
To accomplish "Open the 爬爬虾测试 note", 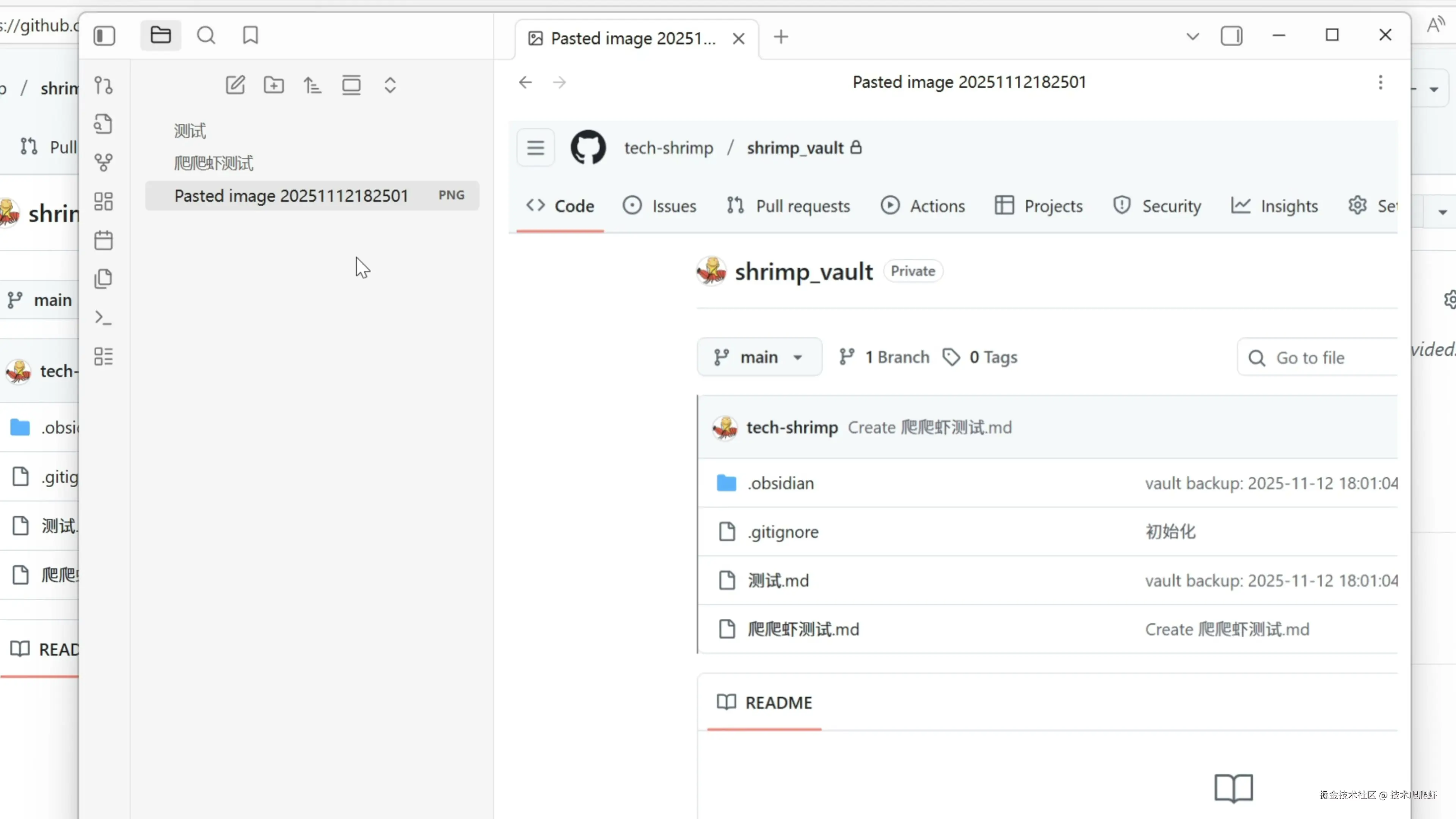I will (213, 163).
